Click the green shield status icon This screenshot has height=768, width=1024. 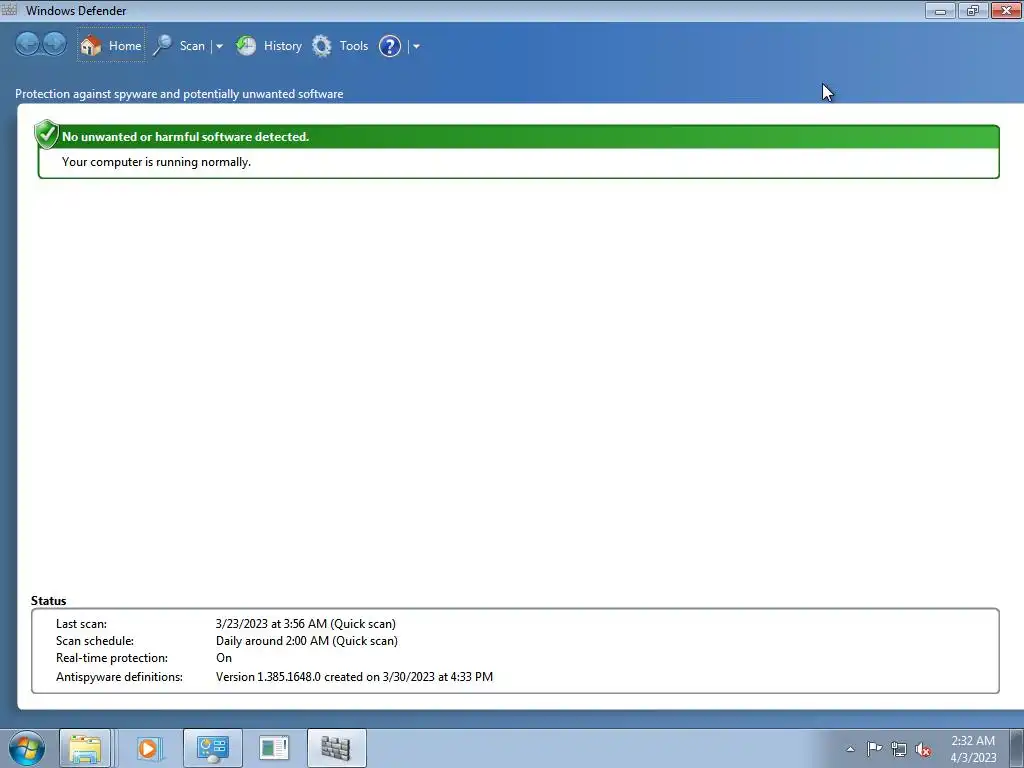[x=46, y=134]
